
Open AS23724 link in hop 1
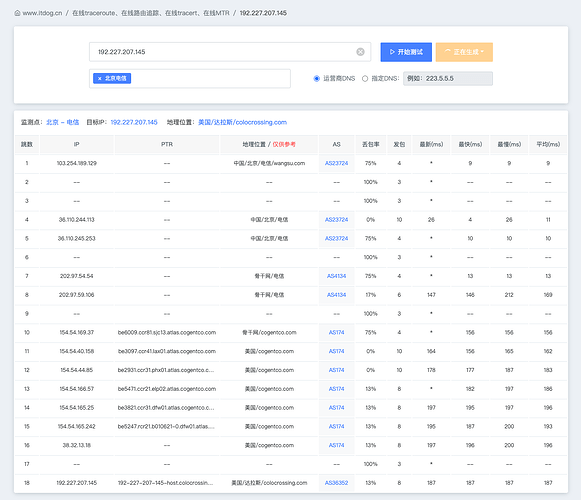(x=336, y=163)
